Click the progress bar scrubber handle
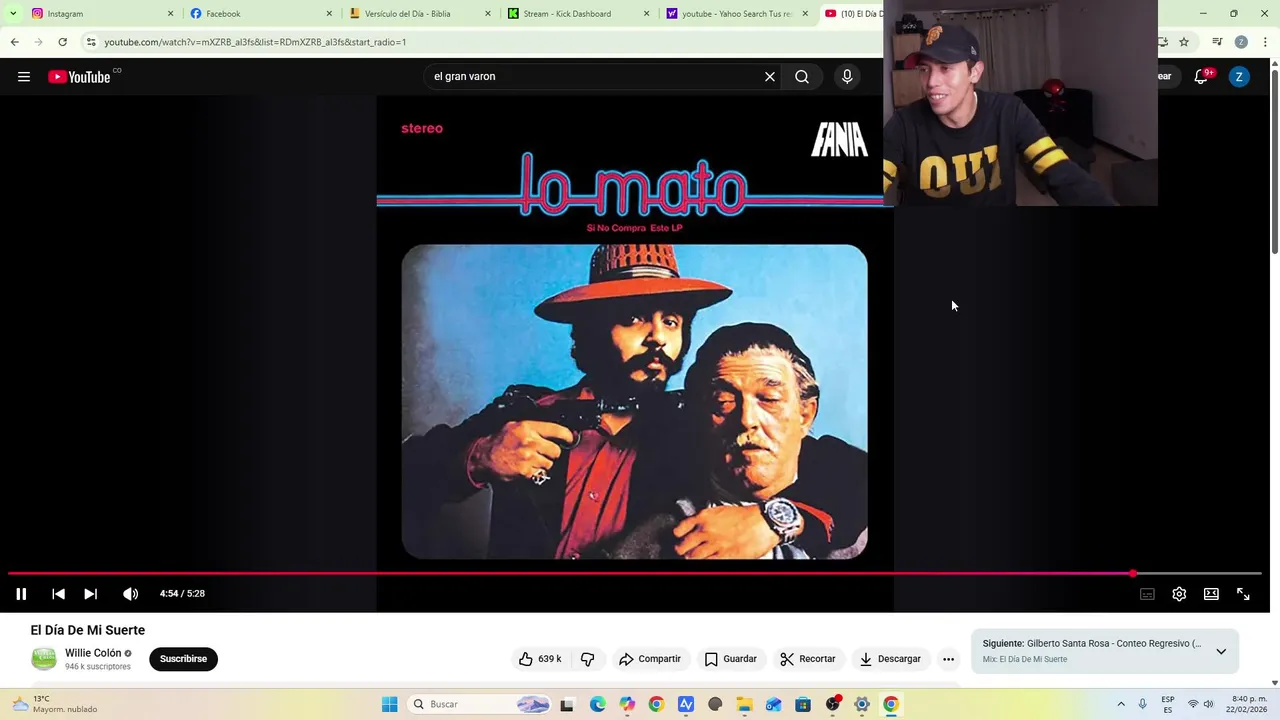The width and height of the screenshot is (1280, 720). coord(1133,574)
